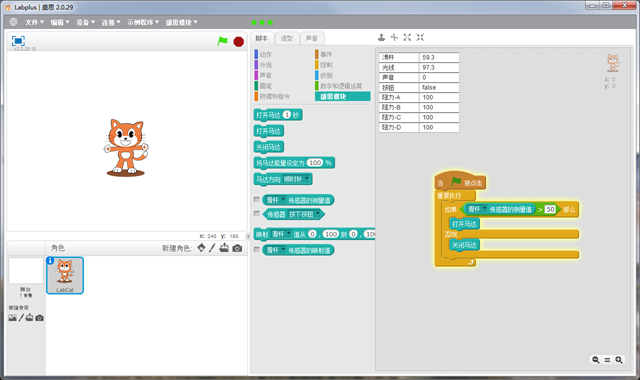Image resolution: width=640 pixels, height=380 pixels.
Task: Tick checkbox for 滑杆 传感器的测量值 reporter
Action: [x=257, y=200]
